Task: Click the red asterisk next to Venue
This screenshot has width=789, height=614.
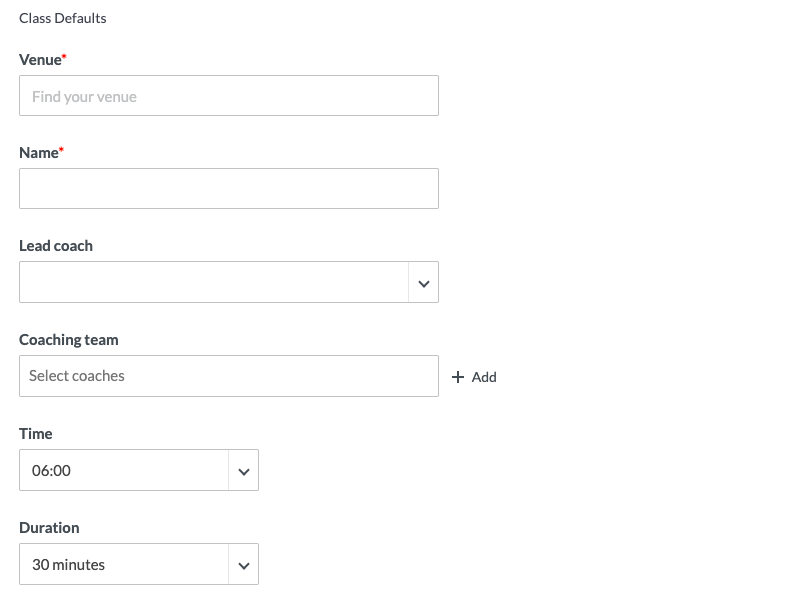Action: pyautogui.click(x=64, y=58)
